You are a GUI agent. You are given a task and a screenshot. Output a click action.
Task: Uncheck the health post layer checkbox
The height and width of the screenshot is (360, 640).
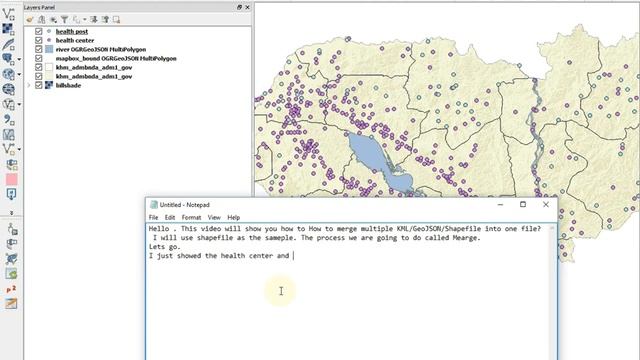[x=39, y=31]
